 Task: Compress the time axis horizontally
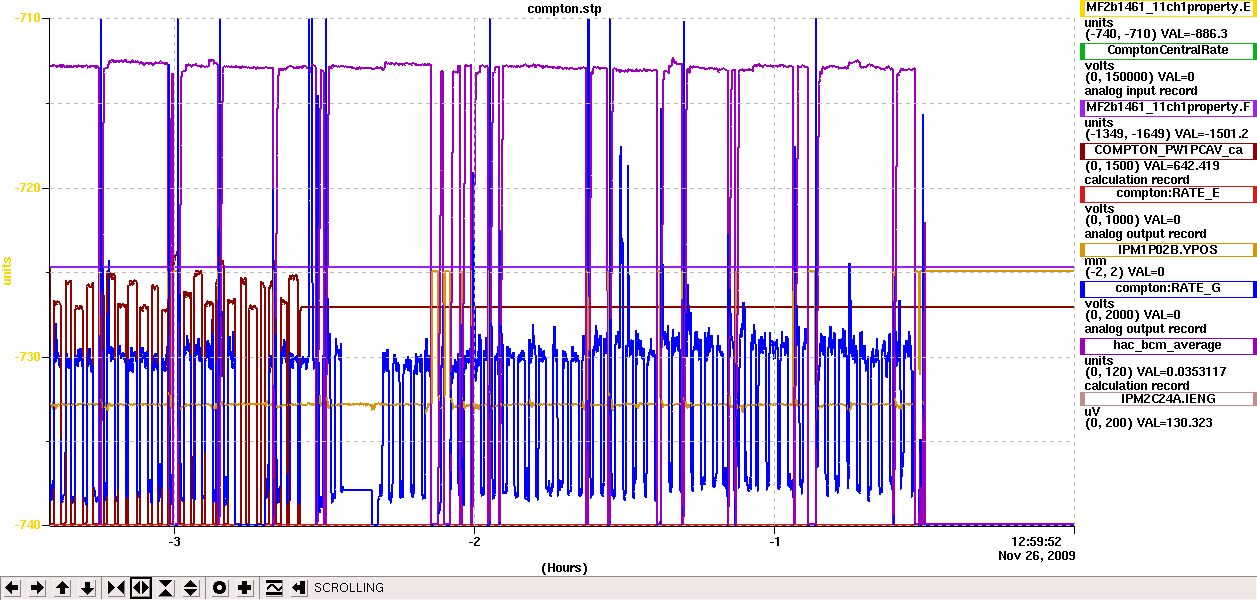[x=116, y=588]
